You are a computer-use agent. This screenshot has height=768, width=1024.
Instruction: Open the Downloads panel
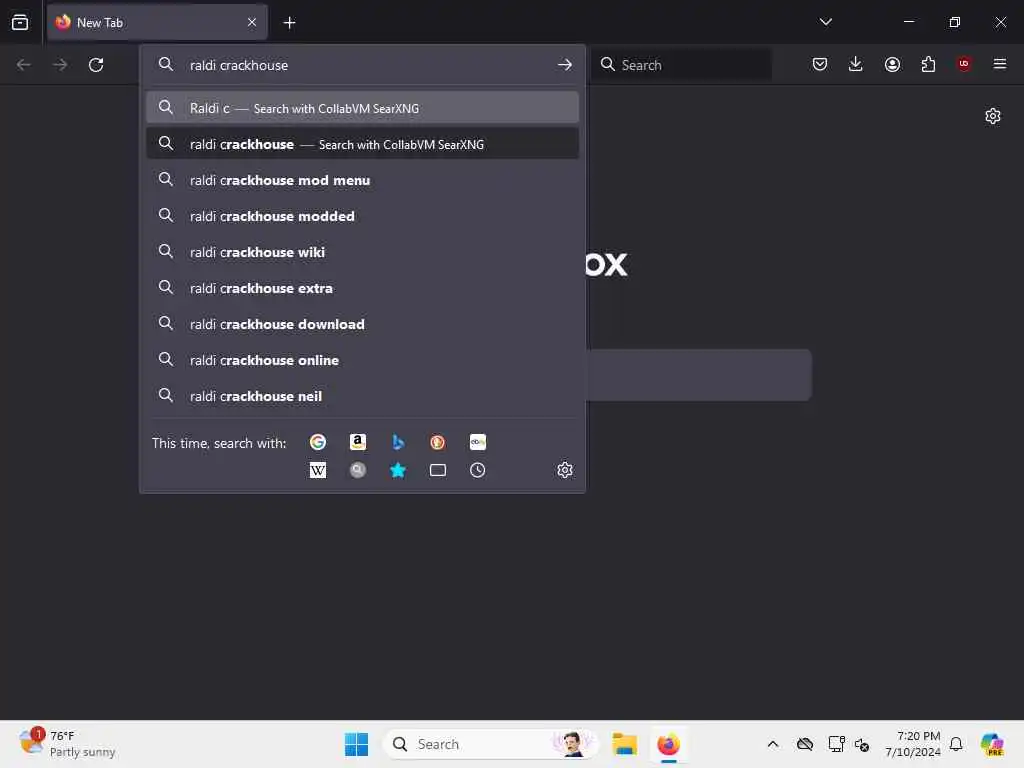click(x=856, y=64)
